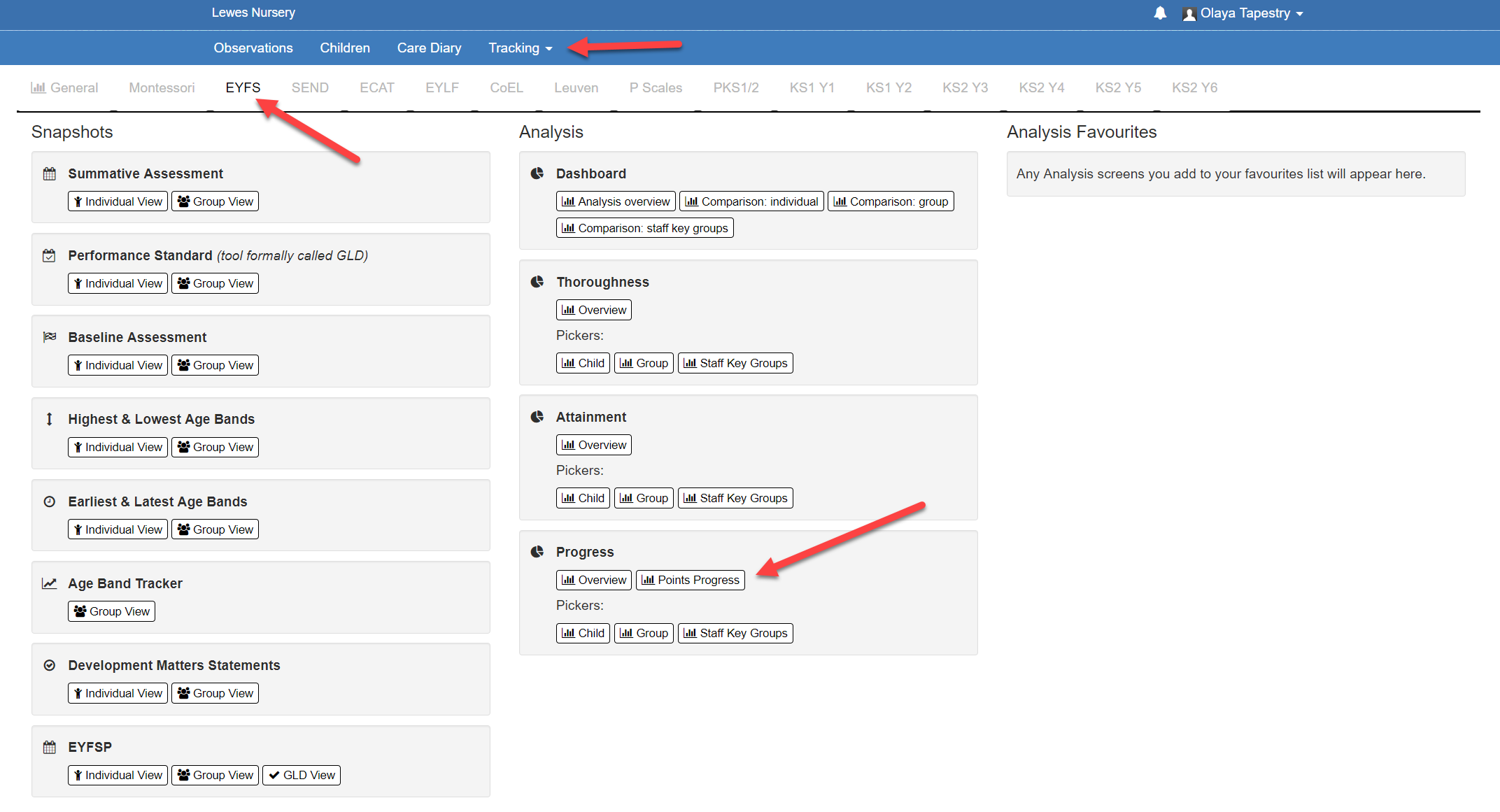Image resolution: width=1500 pixels, height=812 pixels.
Task: Click the Olaya Tapestry user avatar icon
Action: [x=1189, y=14]
